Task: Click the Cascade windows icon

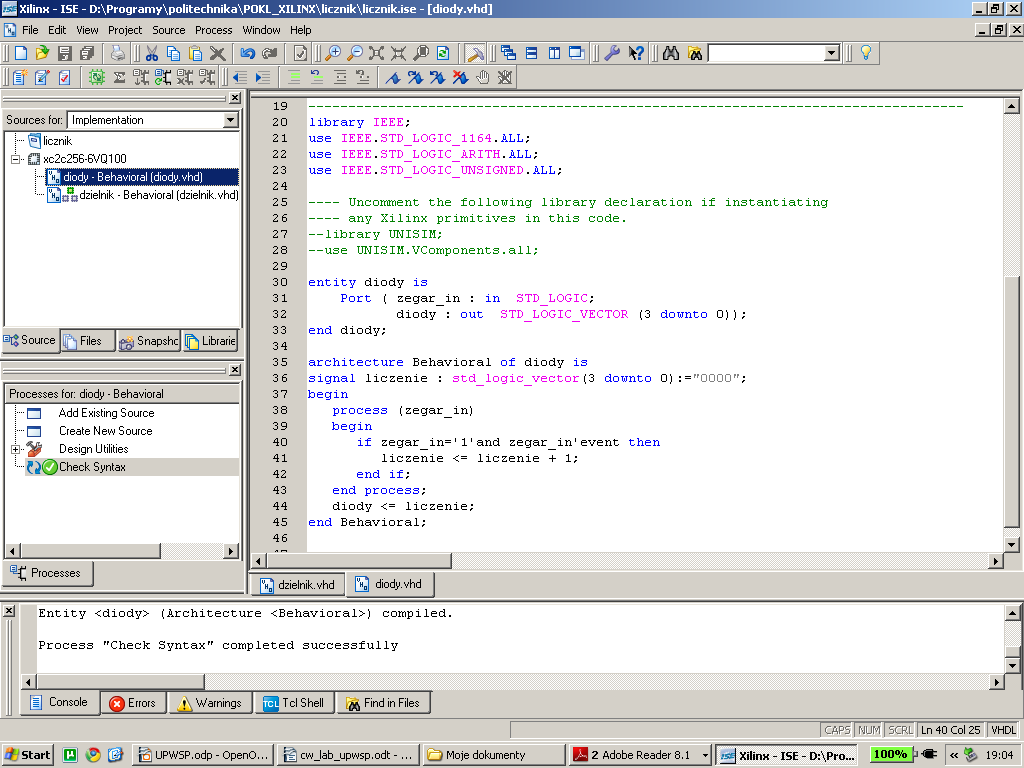Action: [x=509, y=53]
